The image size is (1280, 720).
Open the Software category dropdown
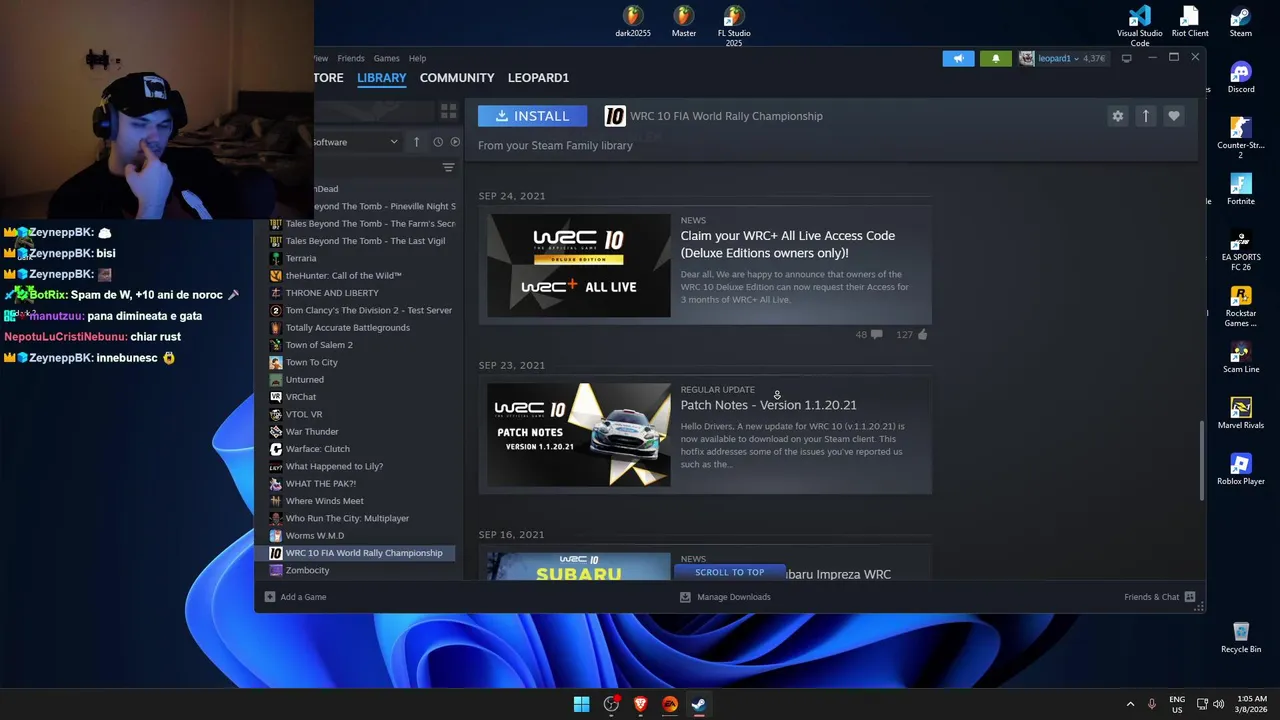pyautogui.click(x=357, y=142)
